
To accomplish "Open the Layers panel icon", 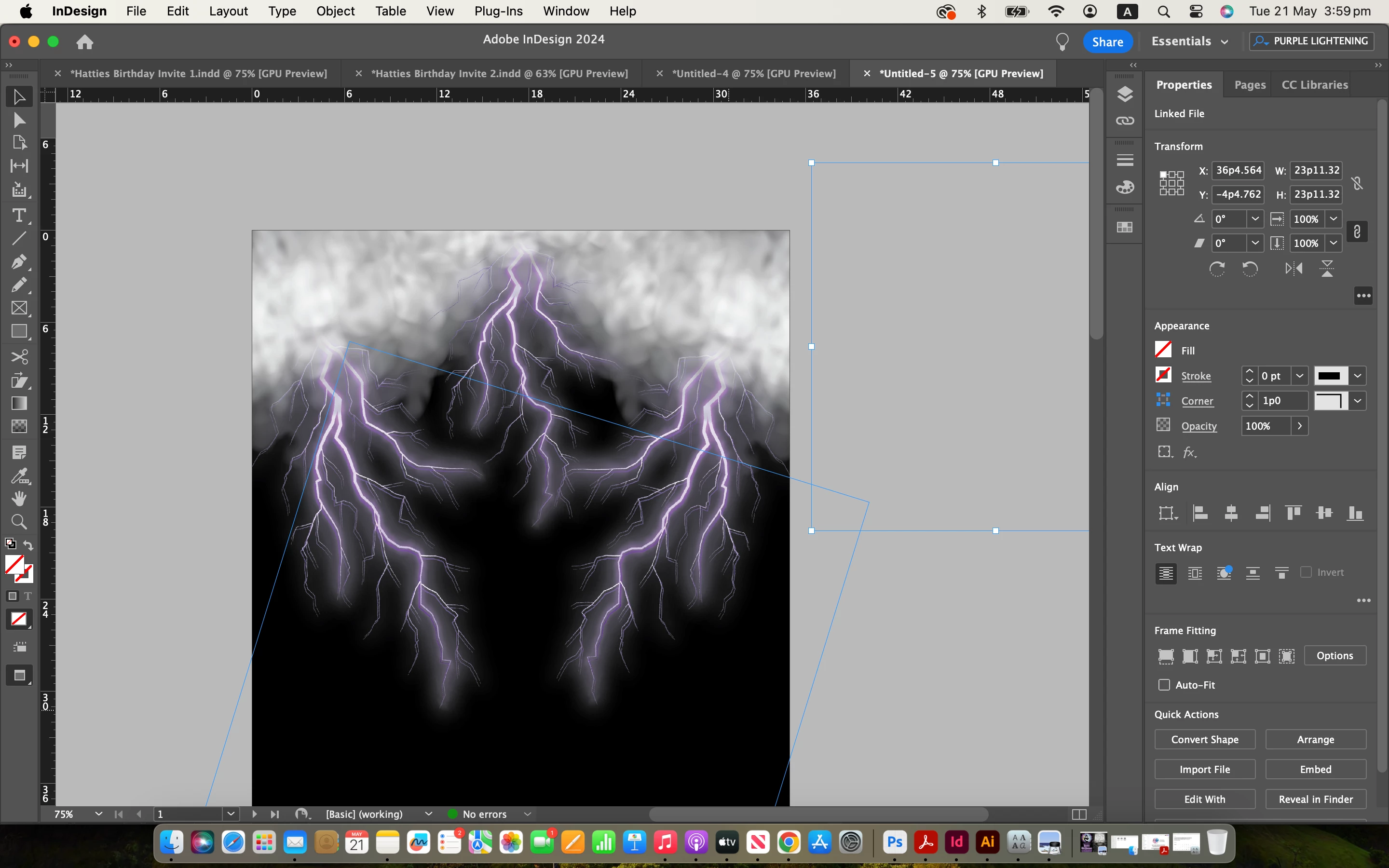I will [1125, 94].
